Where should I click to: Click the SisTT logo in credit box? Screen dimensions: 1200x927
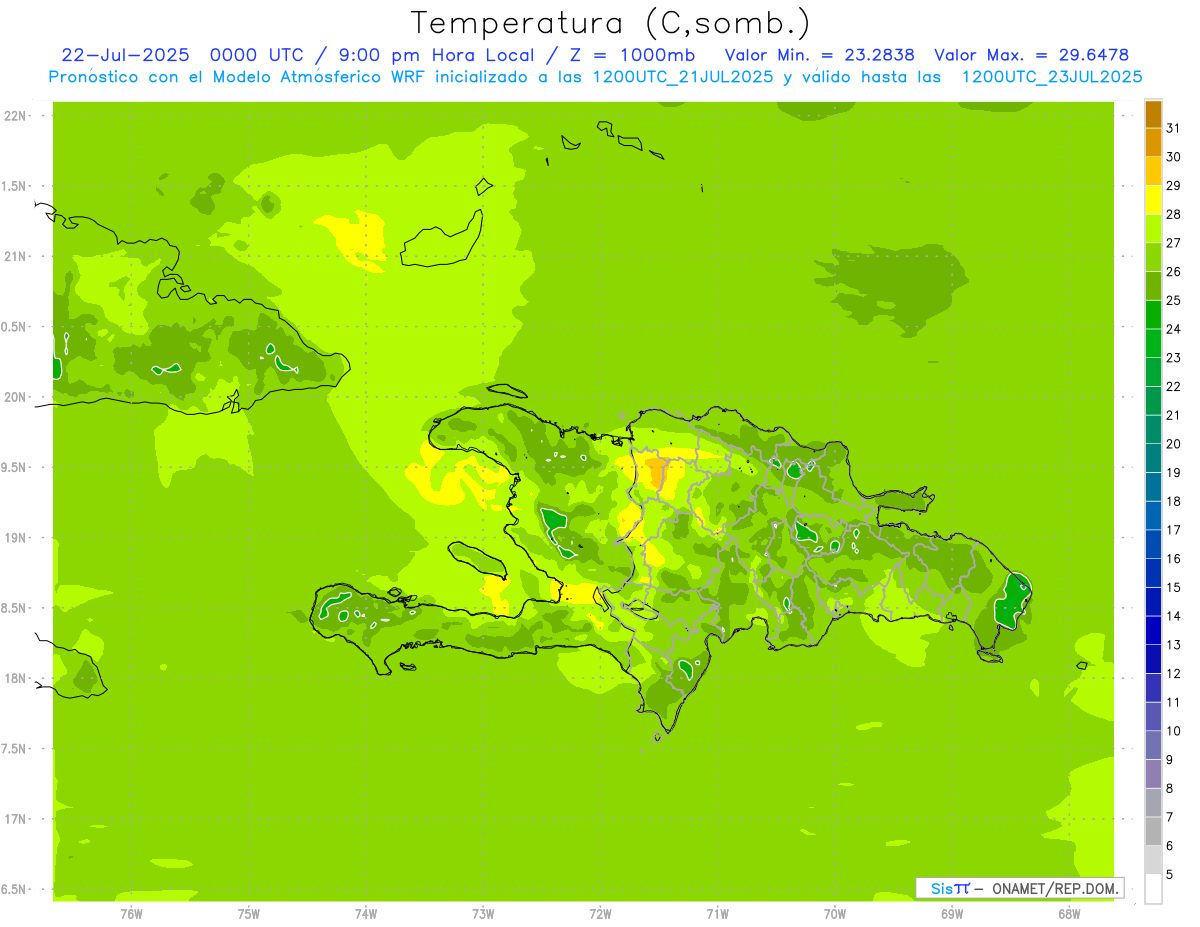point(950,888)
